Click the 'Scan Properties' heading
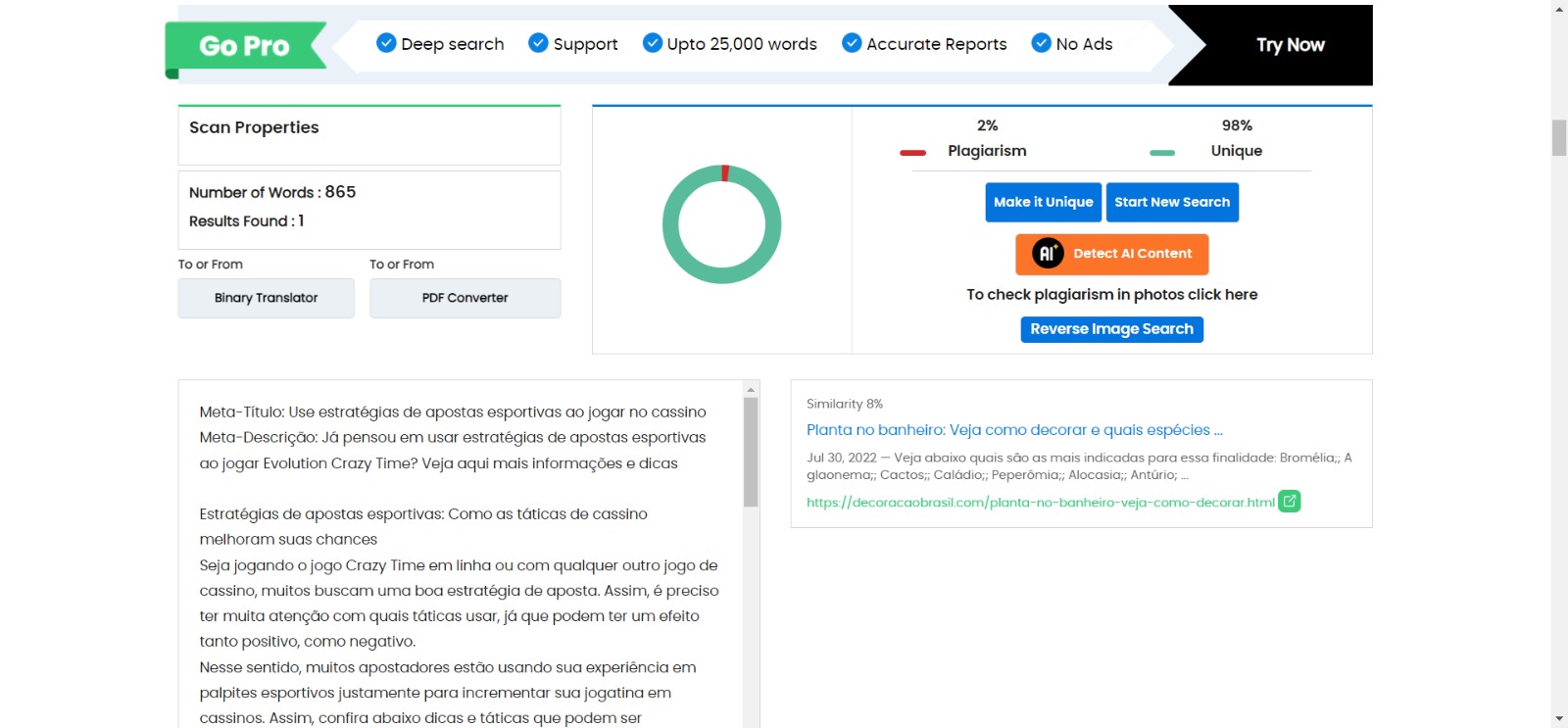The image size is (1568, 728). 254,127
